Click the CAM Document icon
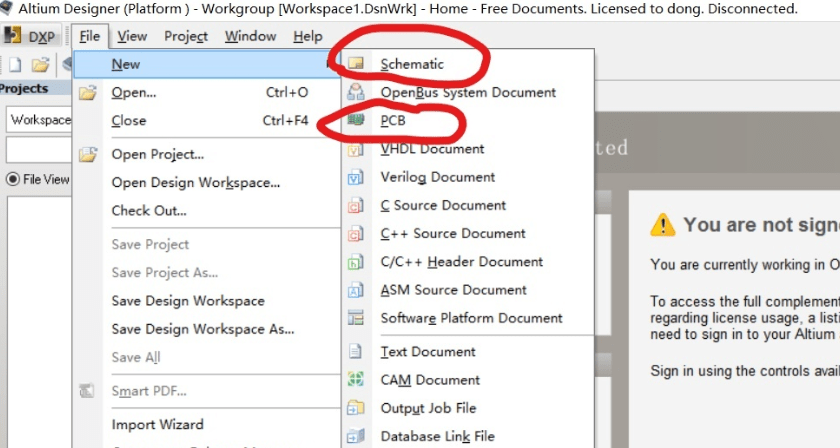 tap(356, 380)
